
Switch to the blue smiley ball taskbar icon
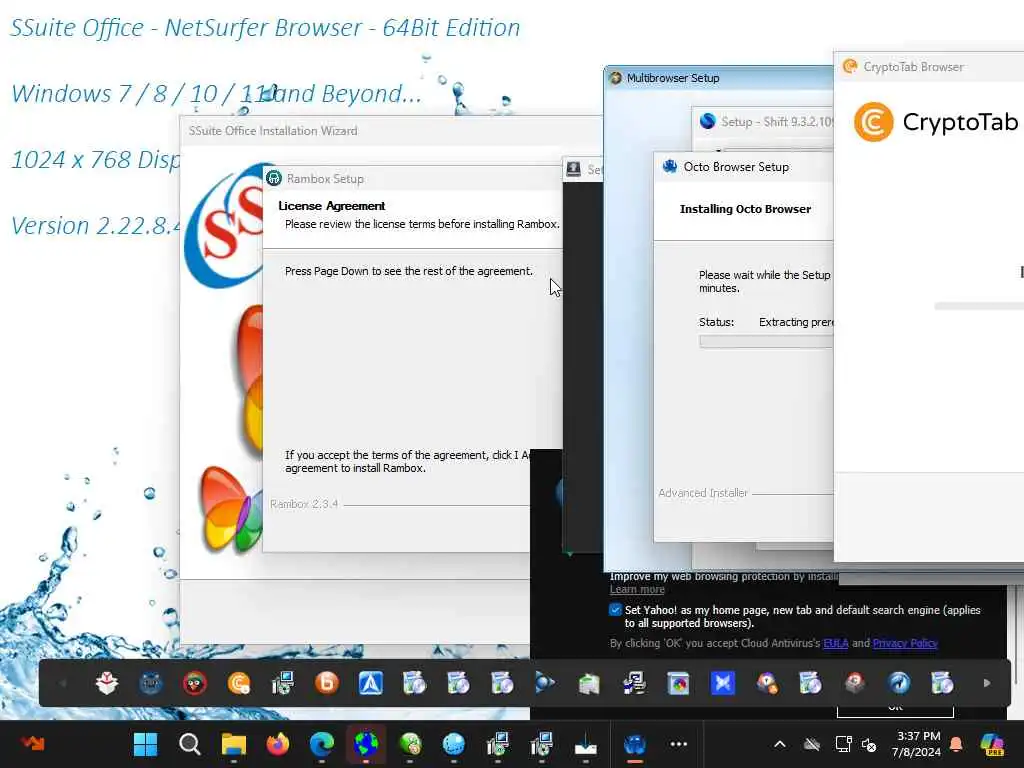tap(454, 744)
